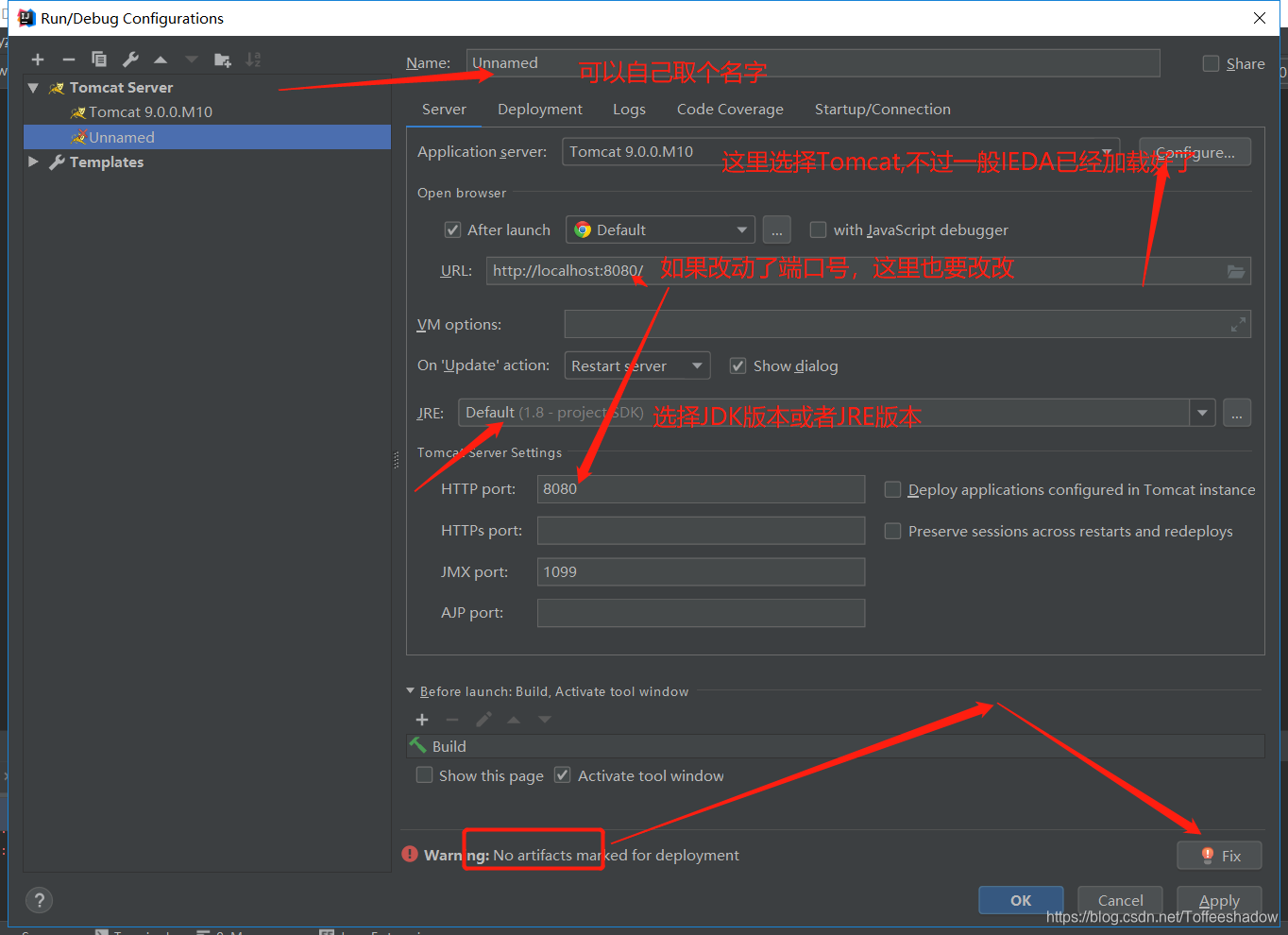Open the Default browser dropdown

pos(660,229)
